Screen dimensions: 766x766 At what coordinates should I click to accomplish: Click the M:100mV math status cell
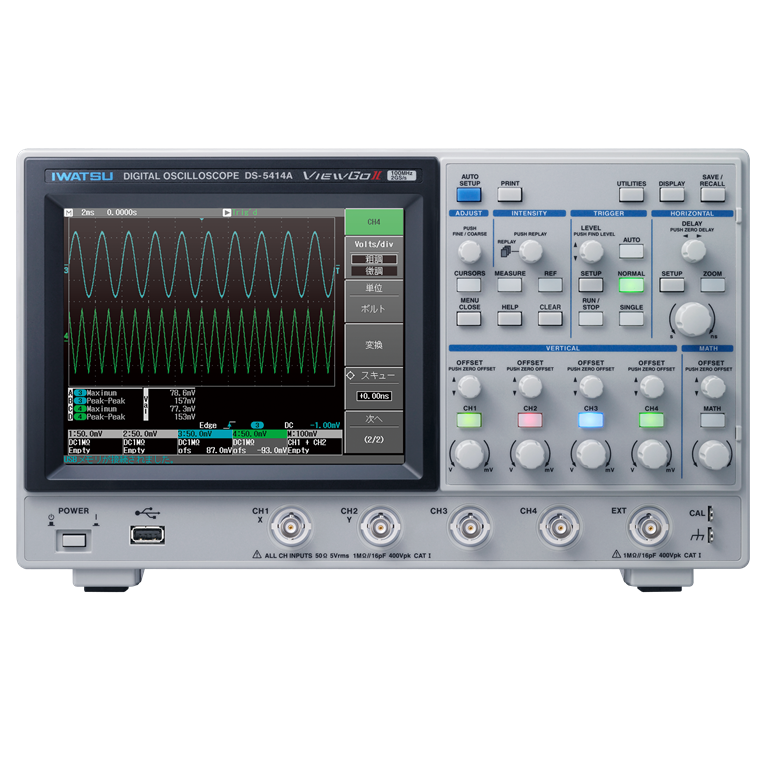(314, 434)
